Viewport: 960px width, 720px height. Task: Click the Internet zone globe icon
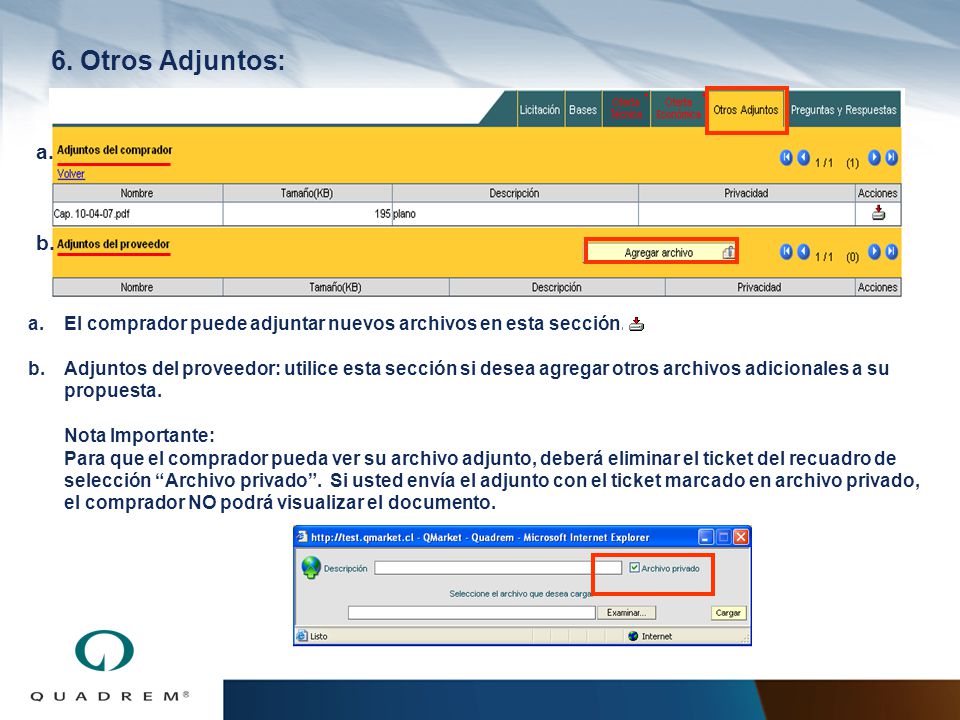[634, 636]
